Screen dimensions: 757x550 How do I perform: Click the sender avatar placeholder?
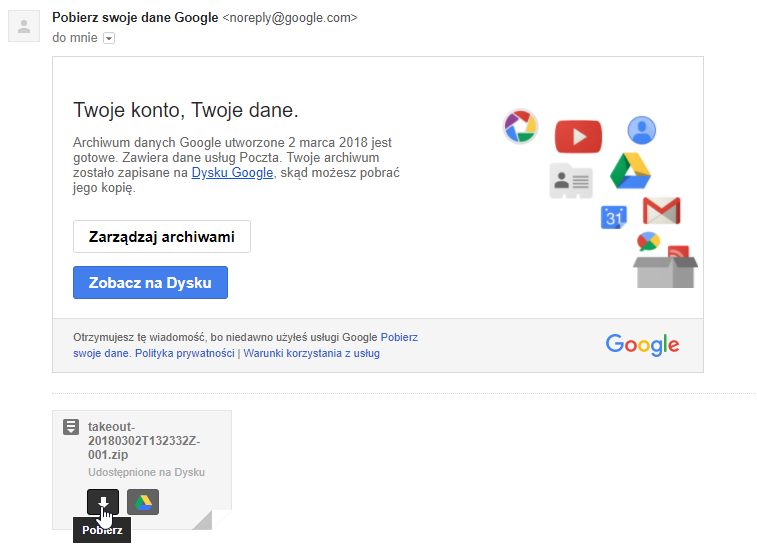point(24,27)
